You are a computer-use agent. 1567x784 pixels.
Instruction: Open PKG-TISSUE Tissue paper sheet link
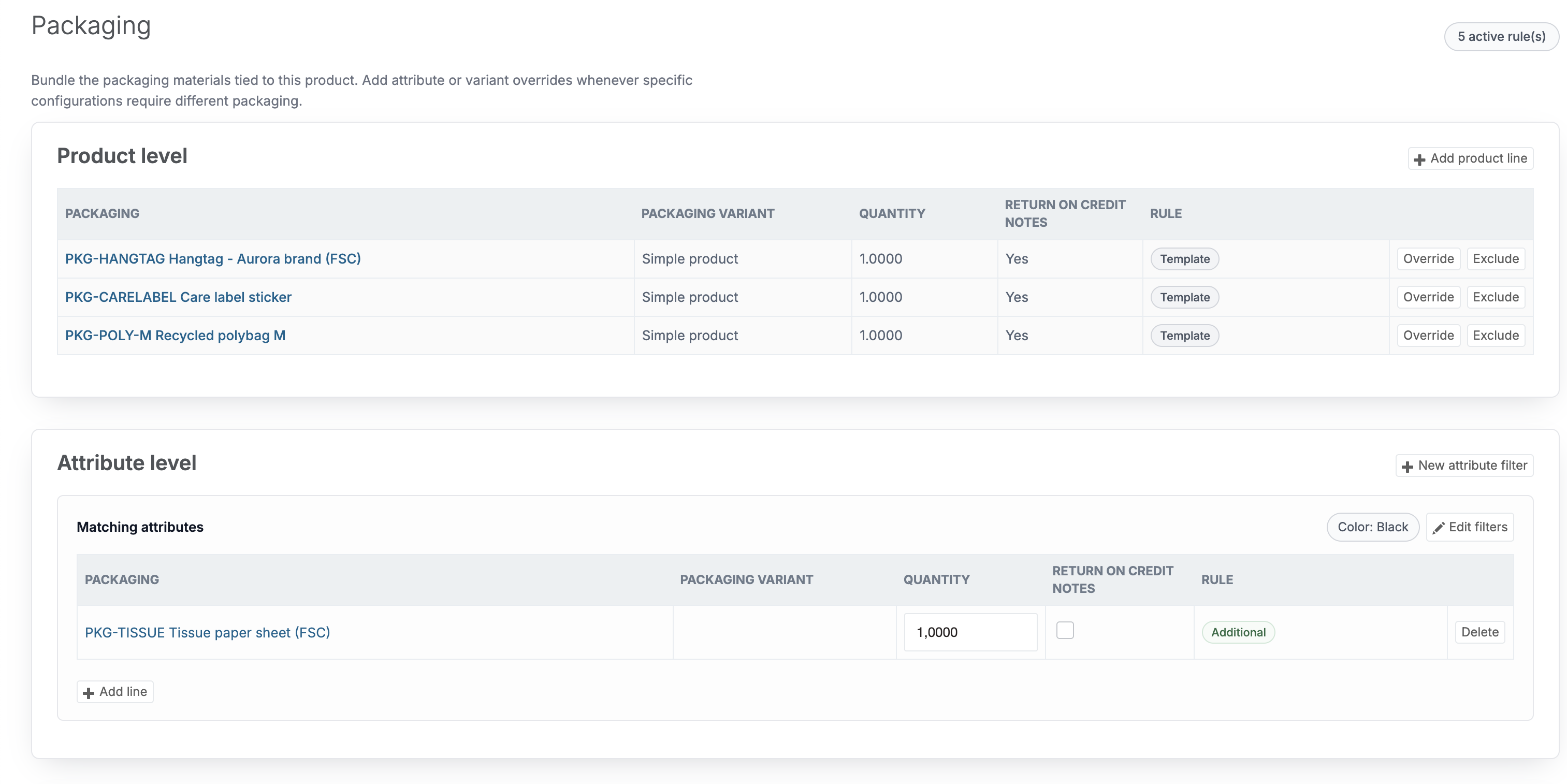(208, 633)
